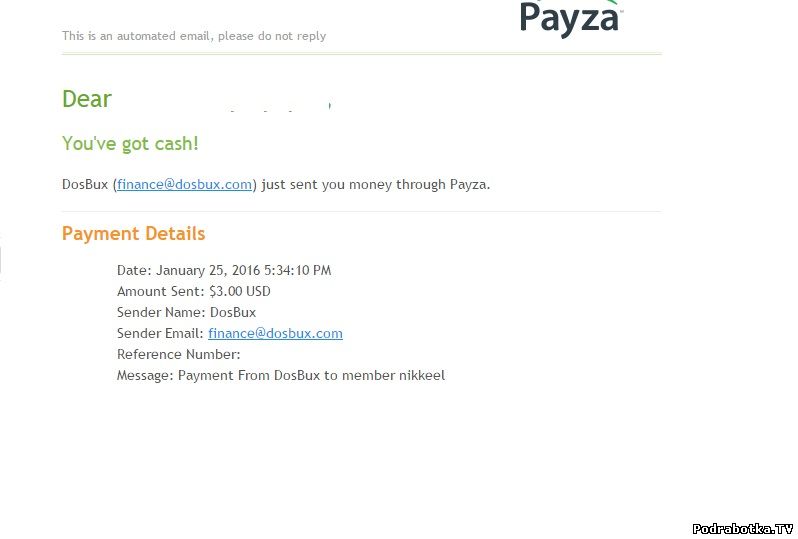Click the $3.00 USD amount
The image size is (798, 539).
point(239,291)
